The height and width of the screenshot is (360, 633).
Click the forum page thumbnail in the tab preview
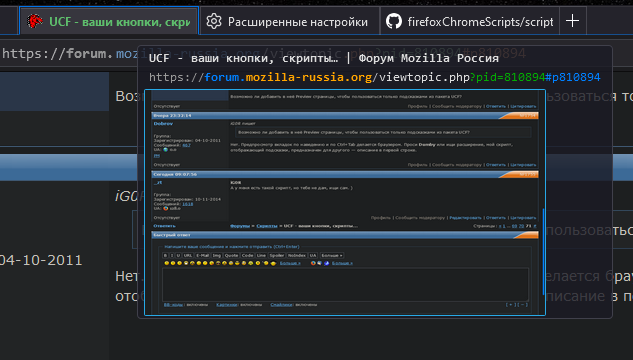tap(345, 202)
